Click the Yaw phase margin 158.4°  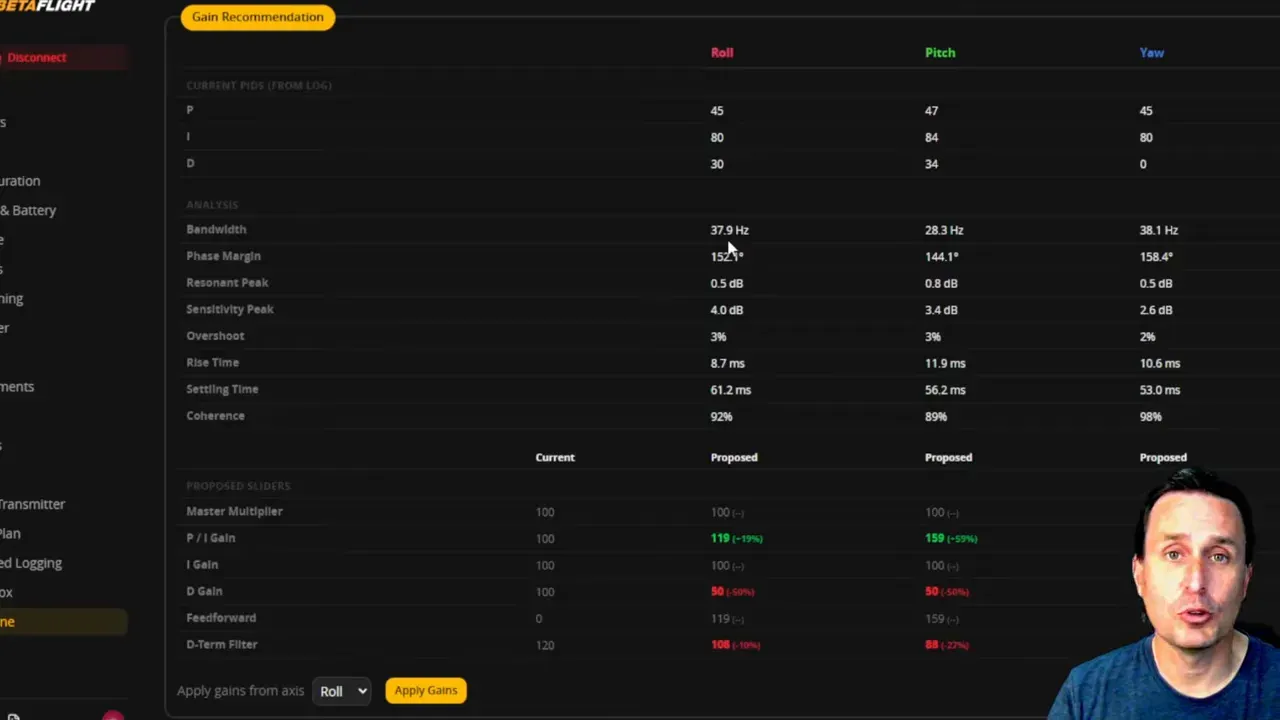(1156, 257)
